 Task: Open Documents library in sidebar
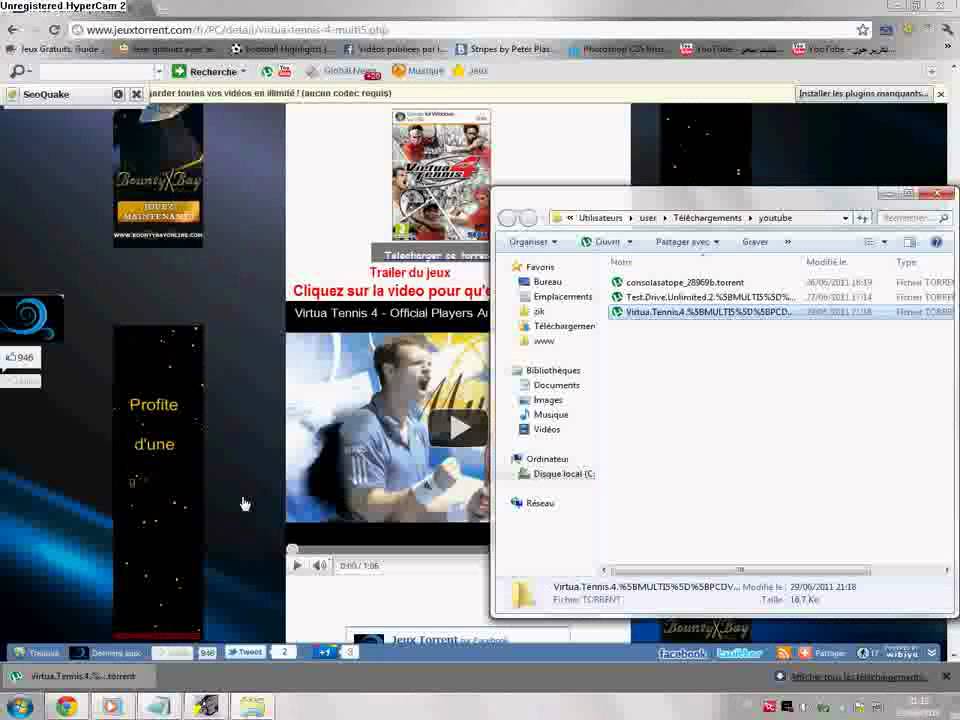coord(556,385)
